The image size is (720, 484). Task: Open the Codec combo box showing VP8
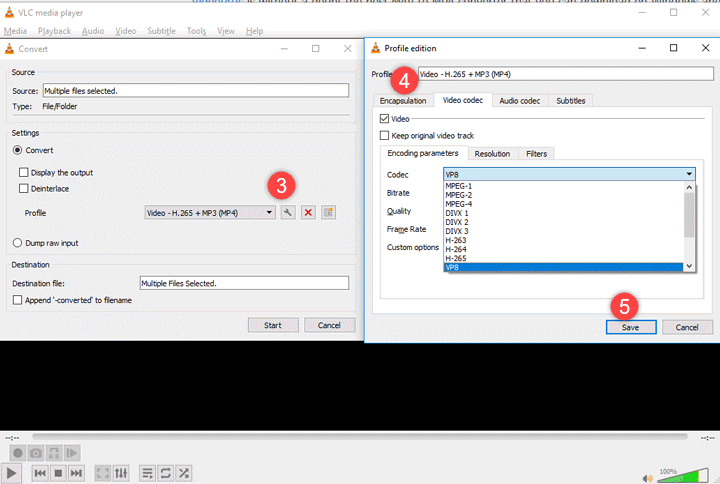pyautogui.click(x=569, y=174)
